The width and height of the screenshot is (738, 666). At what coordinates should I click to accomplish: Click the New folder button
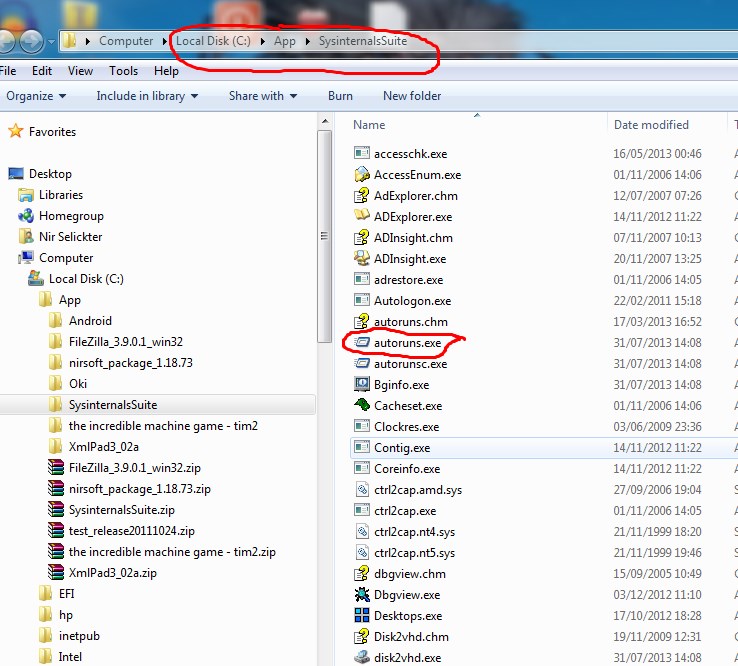pos(412,96)
